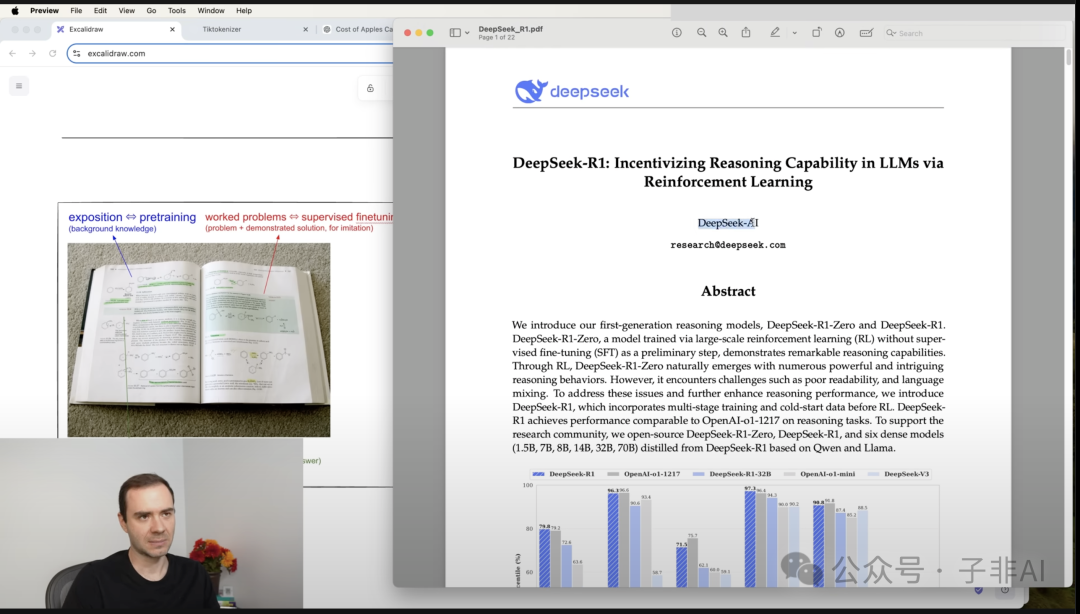Image resolution: width=1080 pixels, height=614 pixels.
Task: Reload the excalidraw.com page
Action: 52,53
